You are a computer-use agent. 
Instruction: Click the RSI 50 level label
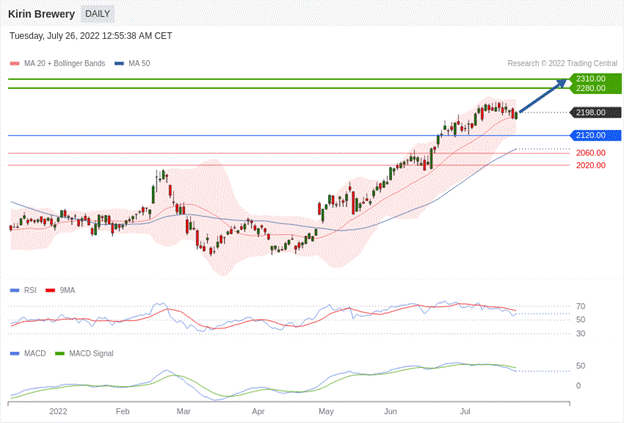click(581, 320)
